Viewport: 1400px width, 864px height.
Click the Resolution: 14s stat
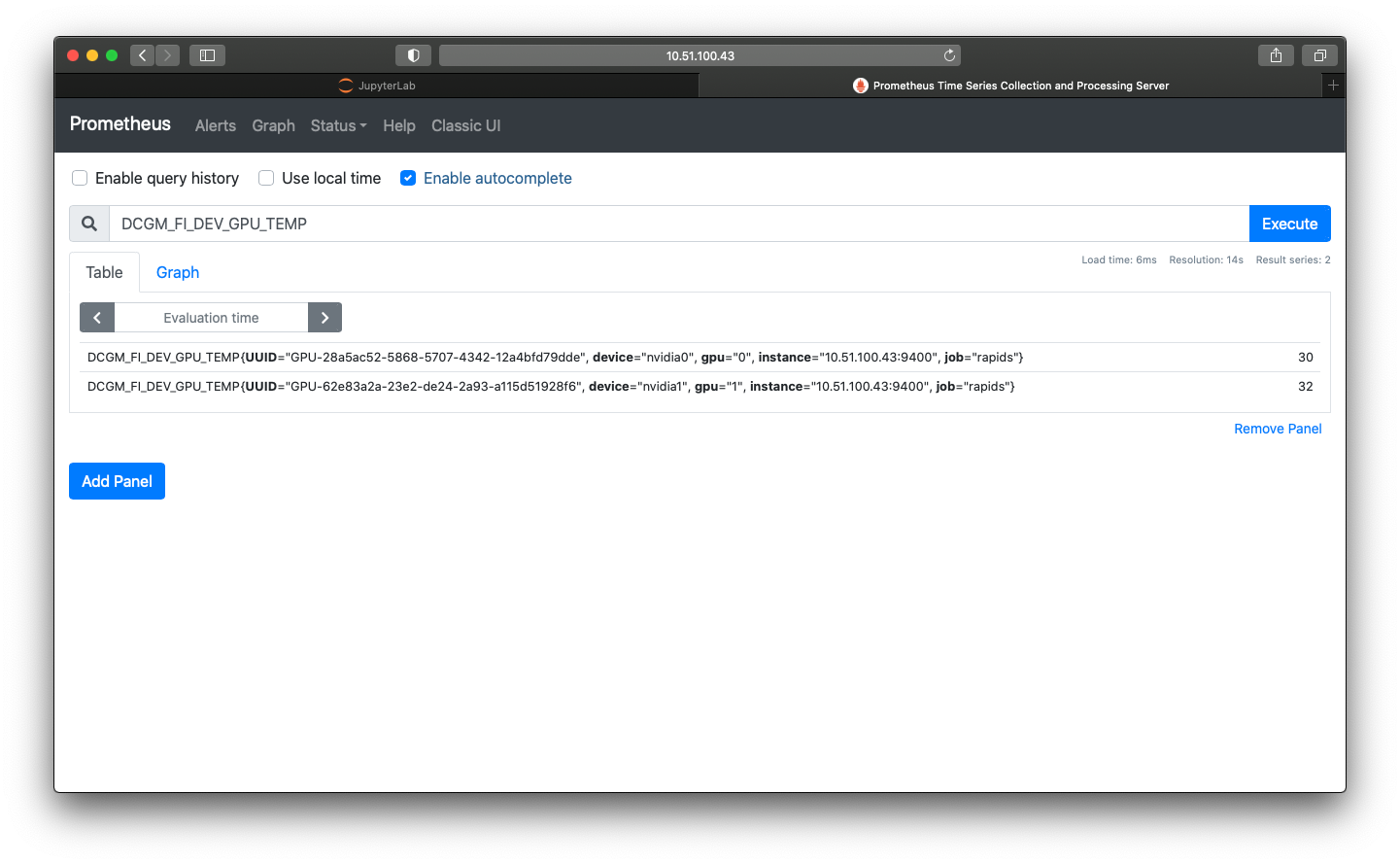coord(1206,259)
